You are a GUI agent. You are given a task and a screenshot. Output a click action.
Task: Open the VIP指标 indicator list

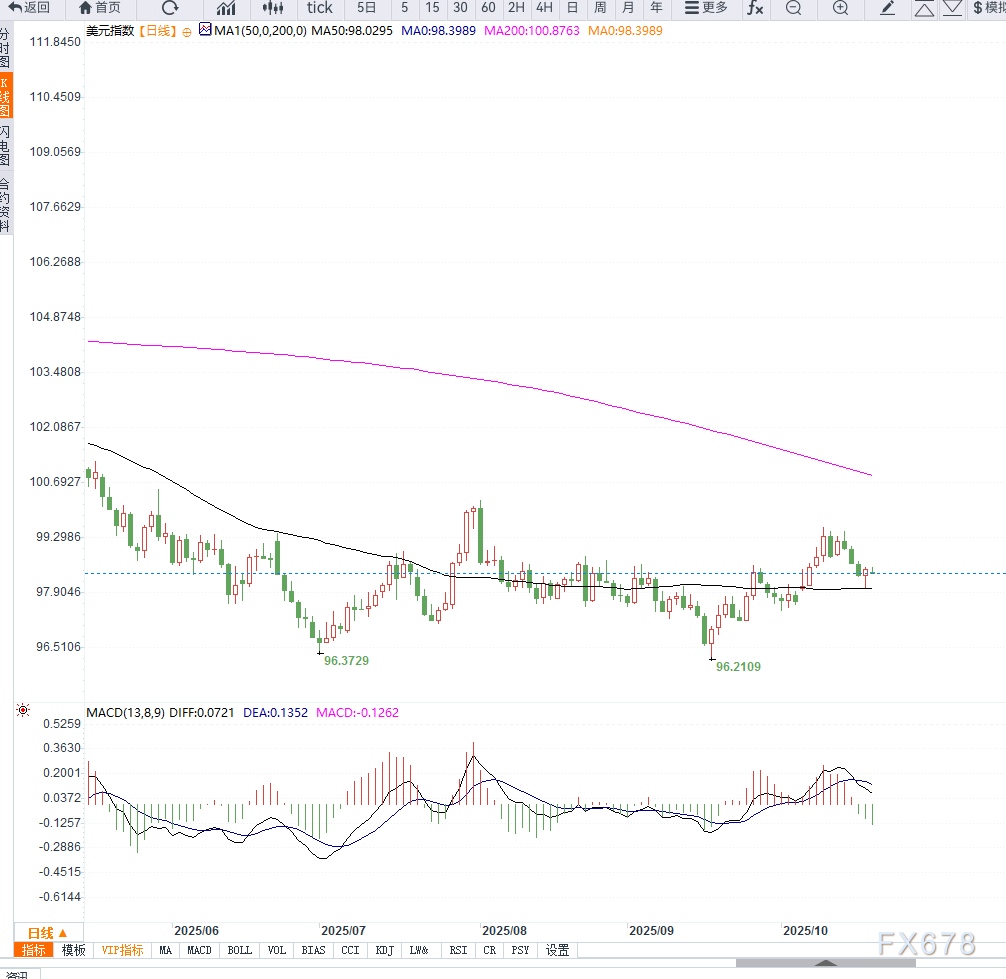click(x=122, y=950)
